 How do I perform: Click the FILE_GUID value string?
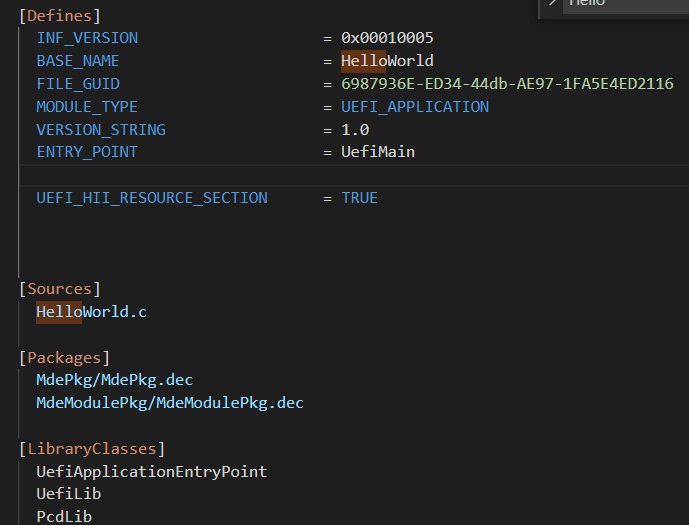tap(507, 84)
